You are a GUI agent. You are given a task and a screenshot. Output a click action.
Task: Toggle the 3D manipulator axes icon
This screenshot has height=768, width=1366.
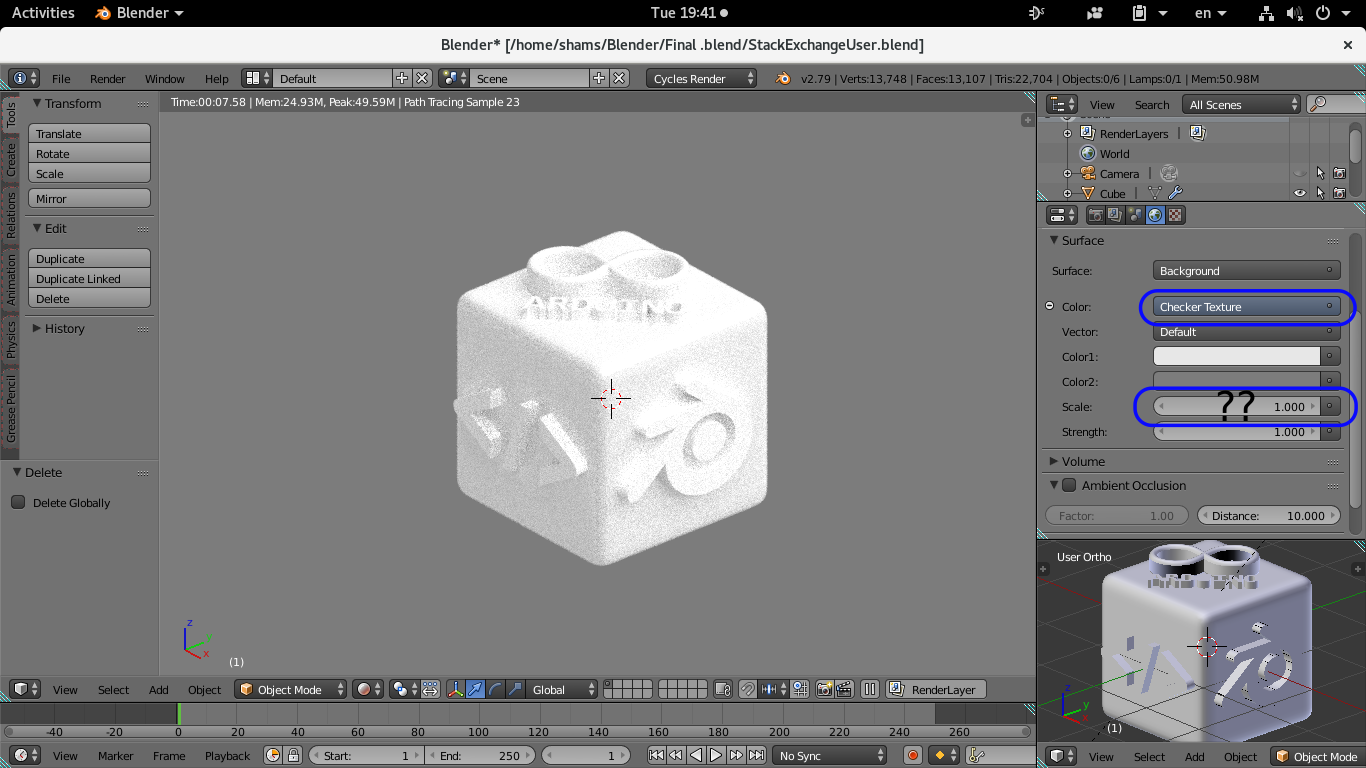tap(456, 689)
